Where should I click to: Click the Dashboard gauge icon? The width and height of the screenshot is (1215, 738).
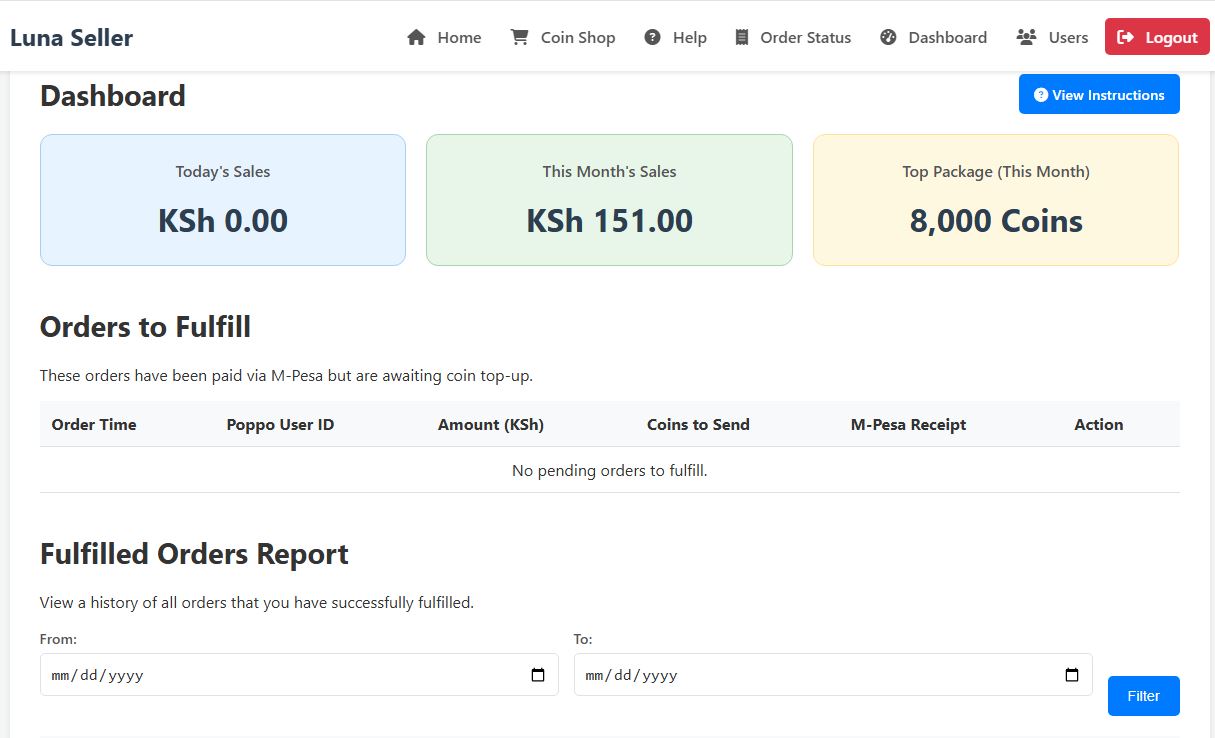[888, 37]
